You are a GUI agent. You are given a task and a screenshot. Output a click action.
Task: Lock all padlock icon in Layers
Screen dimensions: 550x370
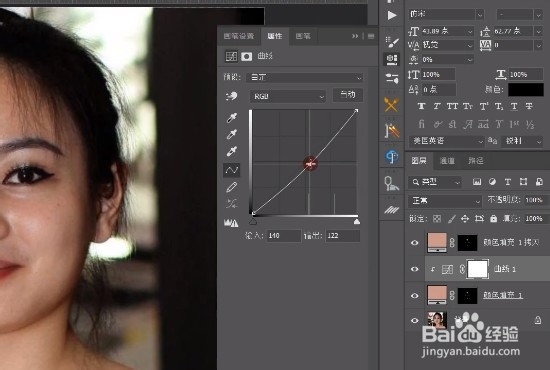tap(494, 219)
